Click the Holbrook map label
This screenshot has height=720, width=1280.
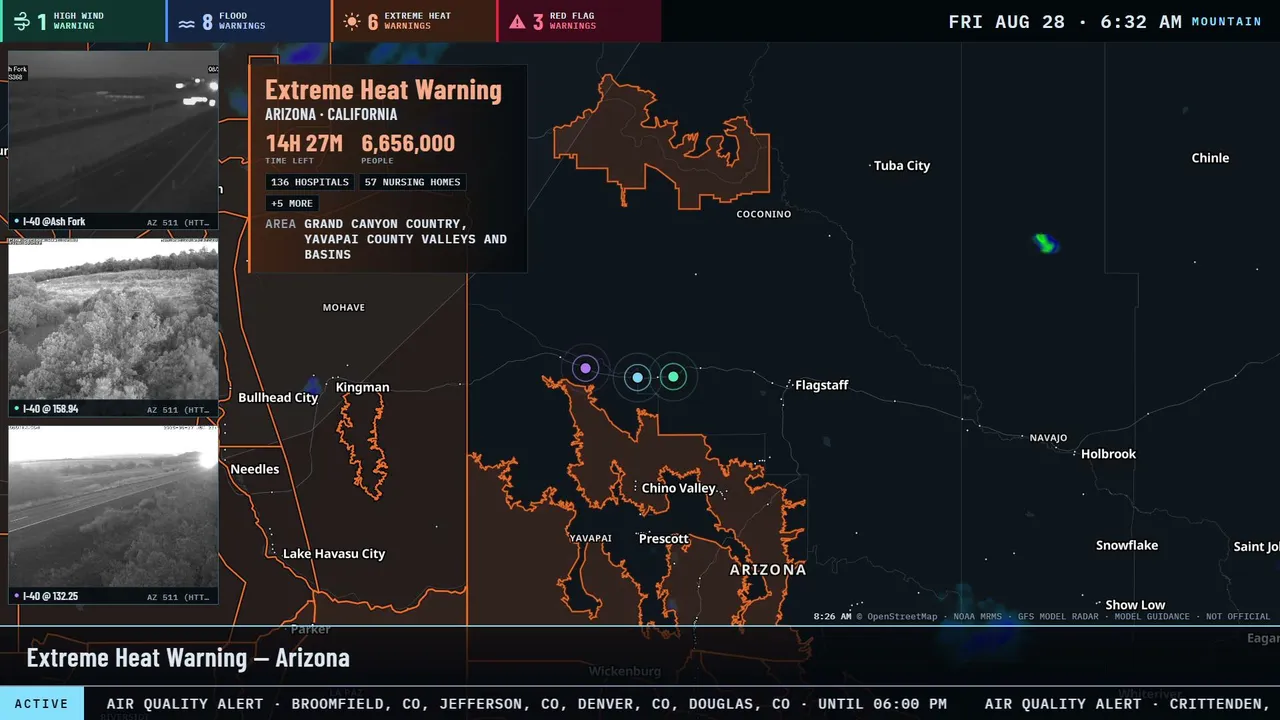coord(1108,454)
